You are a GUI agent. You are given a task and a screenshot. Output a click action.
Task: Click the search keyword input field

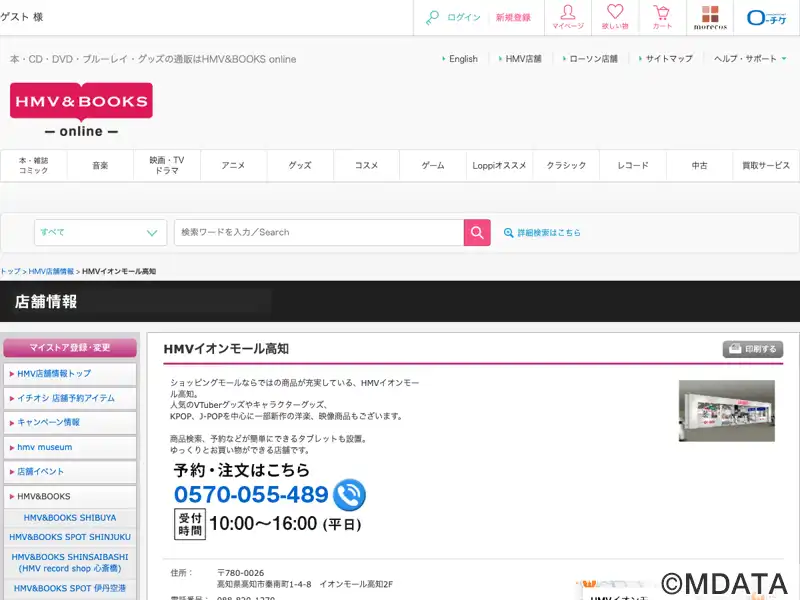(x=319, y=233)
